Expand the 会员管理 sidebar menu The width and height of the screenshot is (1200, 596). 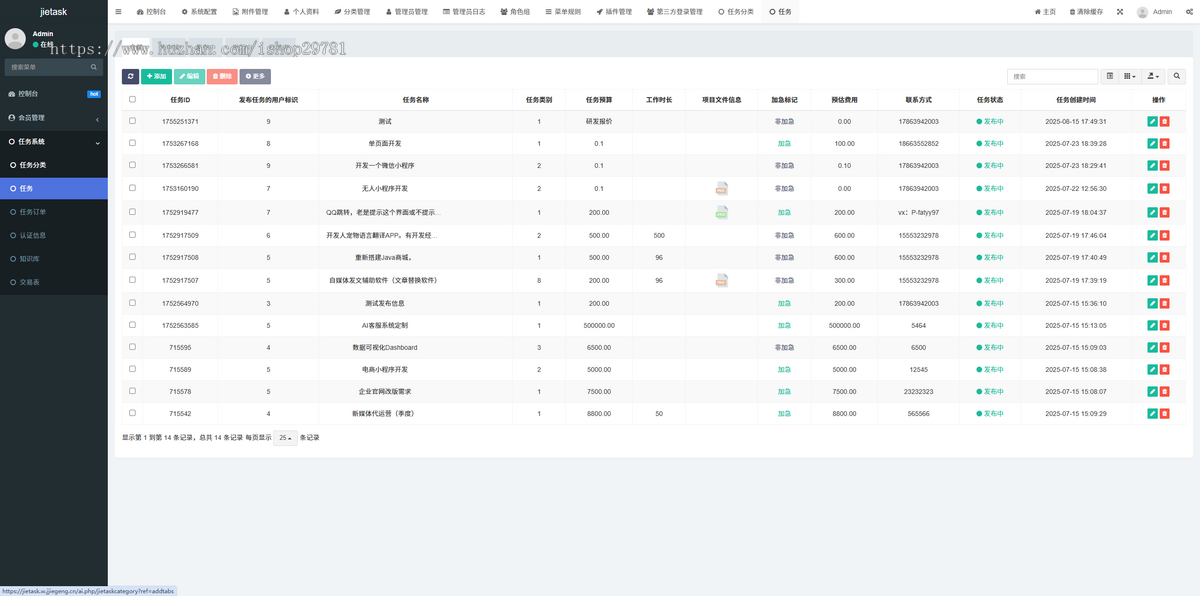(54, 118)
